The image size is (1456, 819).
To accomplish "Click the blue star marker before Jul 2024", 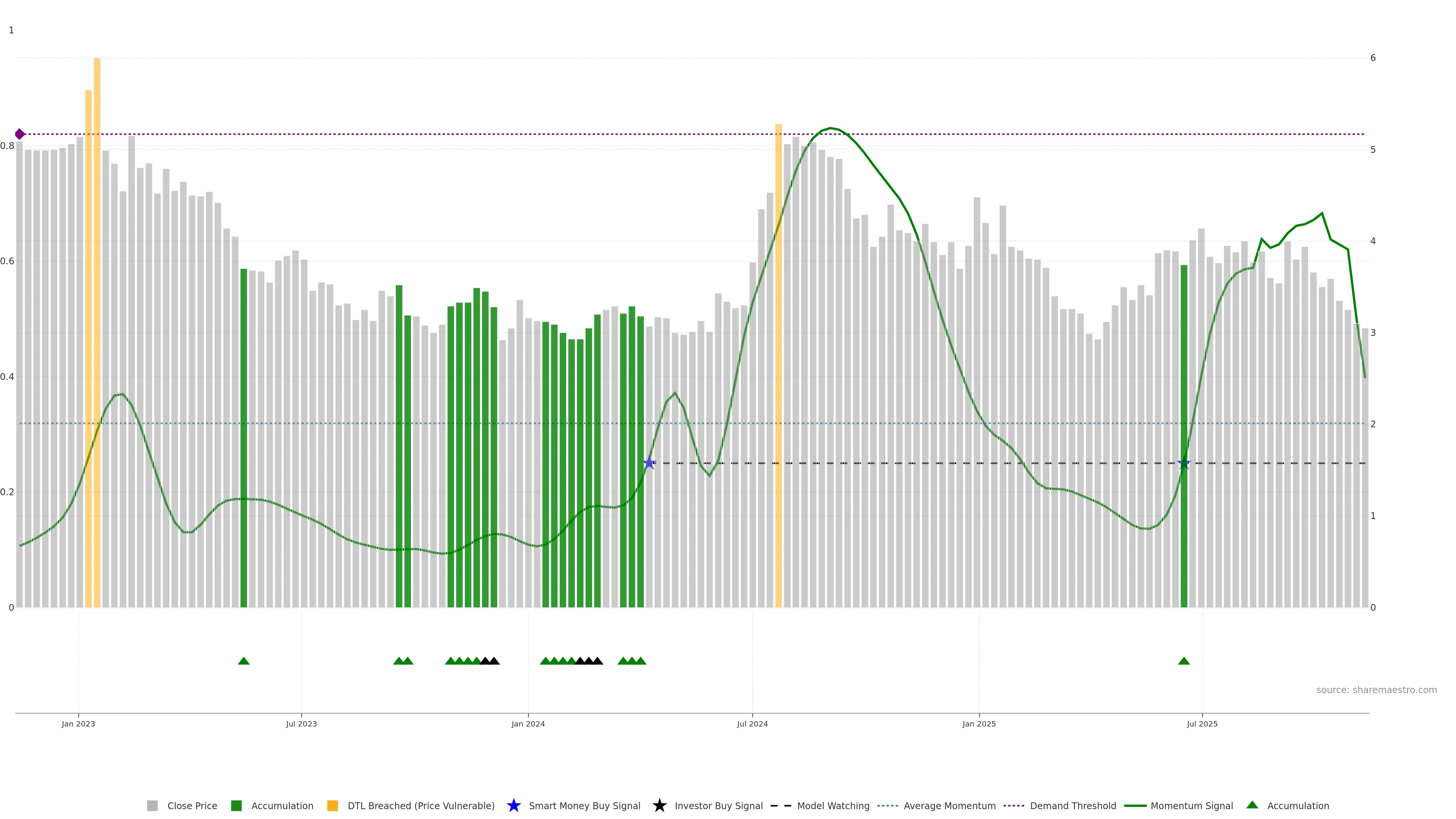I will (650, 463).
